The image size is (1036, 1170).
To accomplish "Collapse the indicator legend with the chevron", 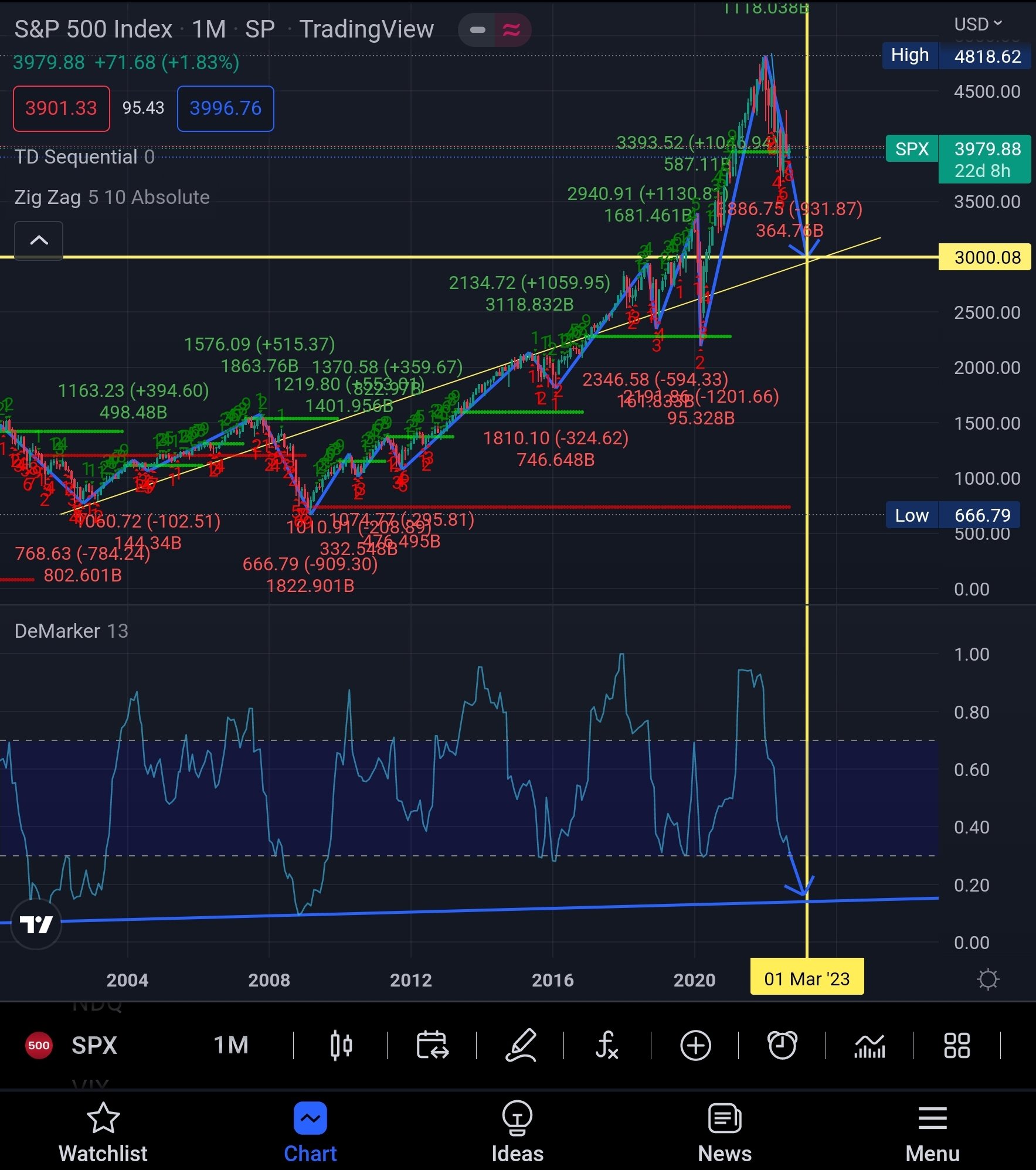I will click(38, 240).
